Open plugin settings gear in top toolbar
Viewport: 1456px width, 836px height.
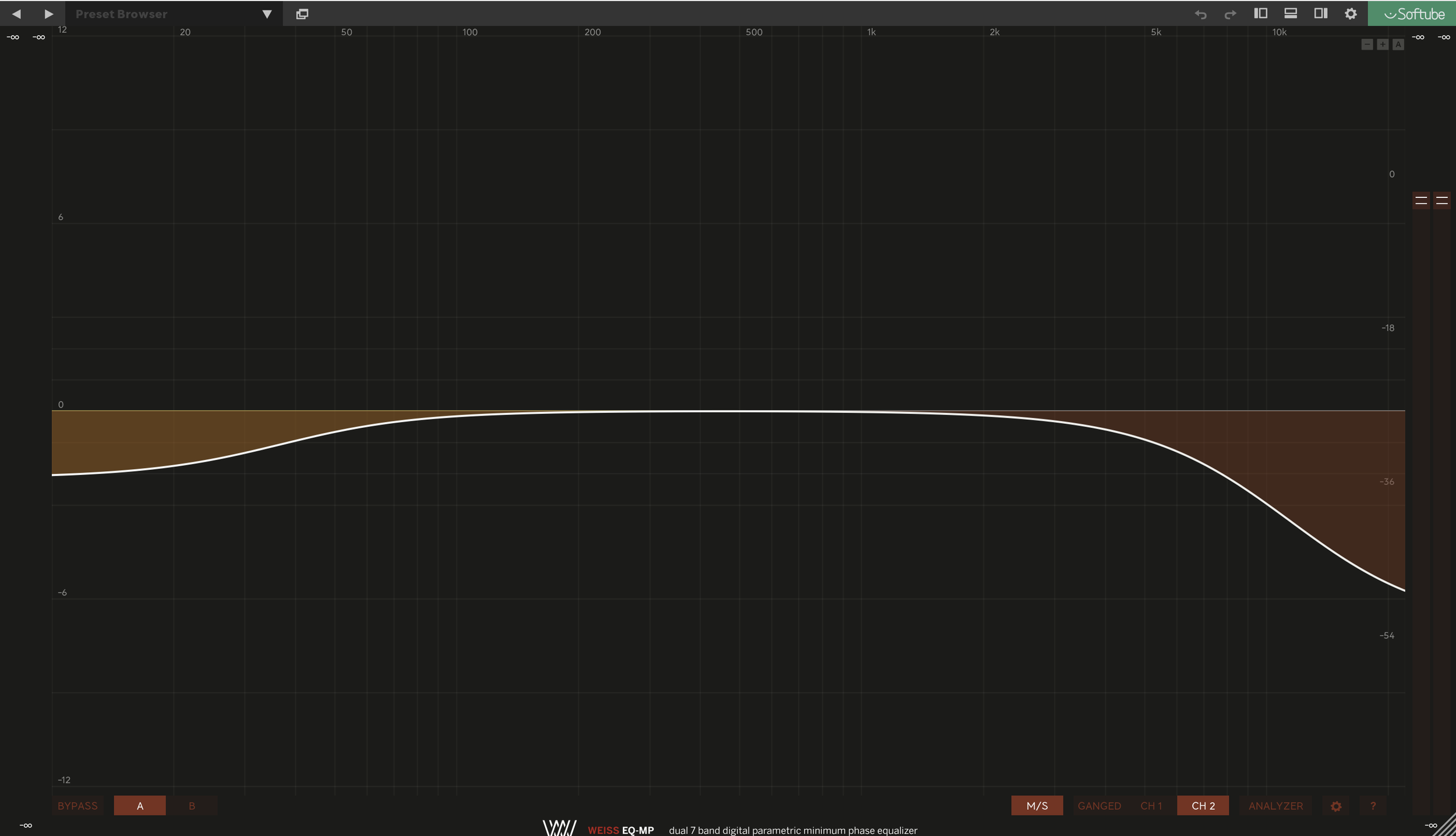1351,14
